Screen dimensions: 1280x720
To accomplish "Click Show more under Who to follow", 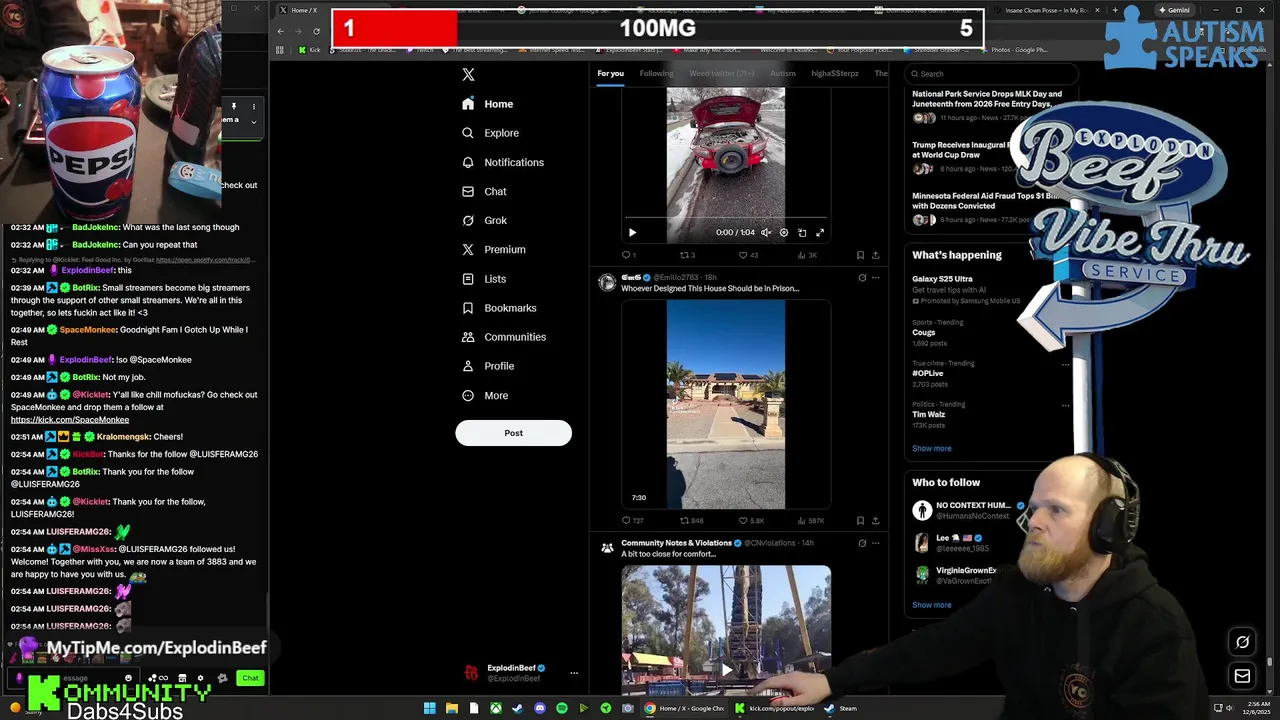I will [931, 605].
